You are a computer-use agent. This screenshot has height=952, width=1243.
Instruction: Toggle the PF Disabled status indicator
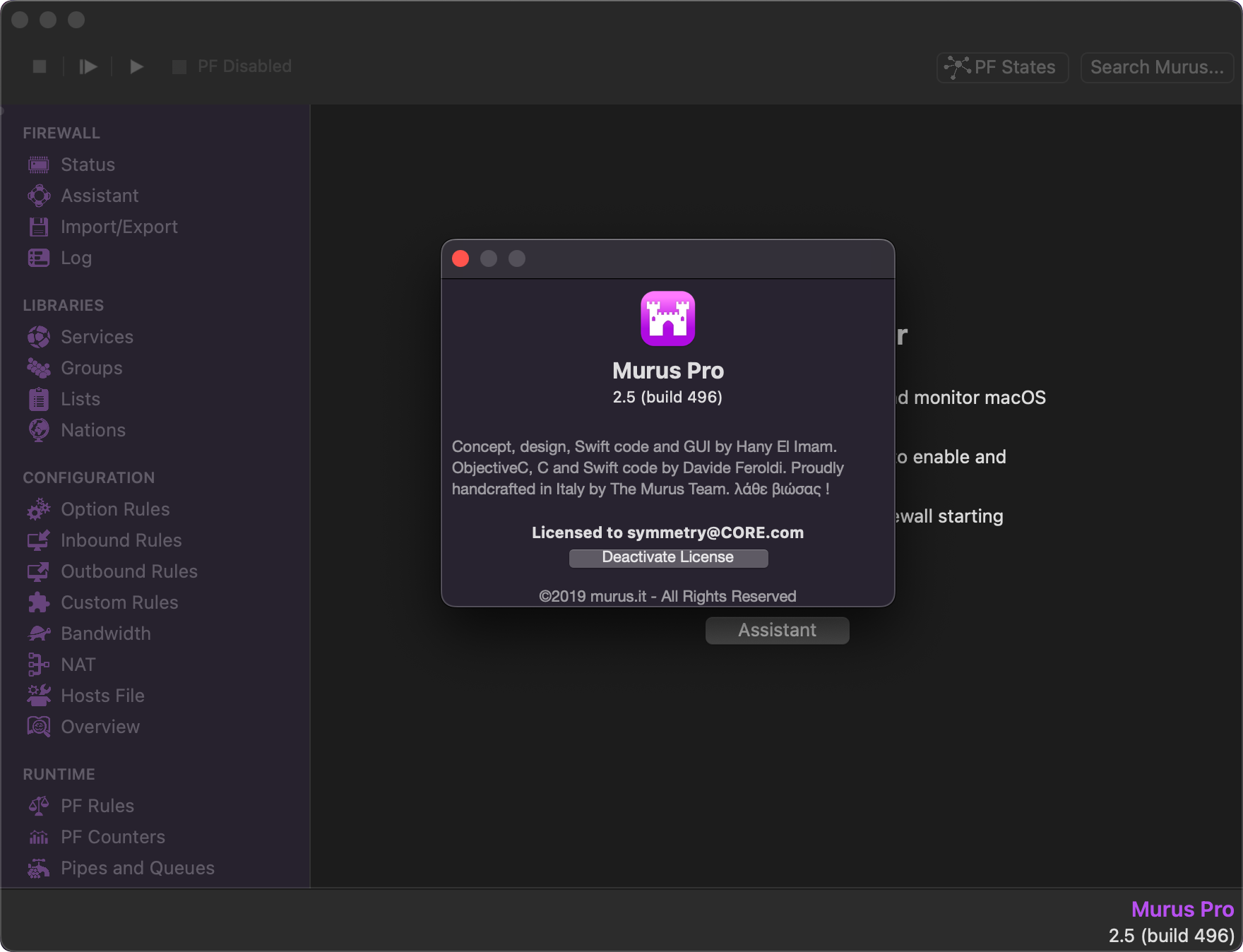pos(179,66)
